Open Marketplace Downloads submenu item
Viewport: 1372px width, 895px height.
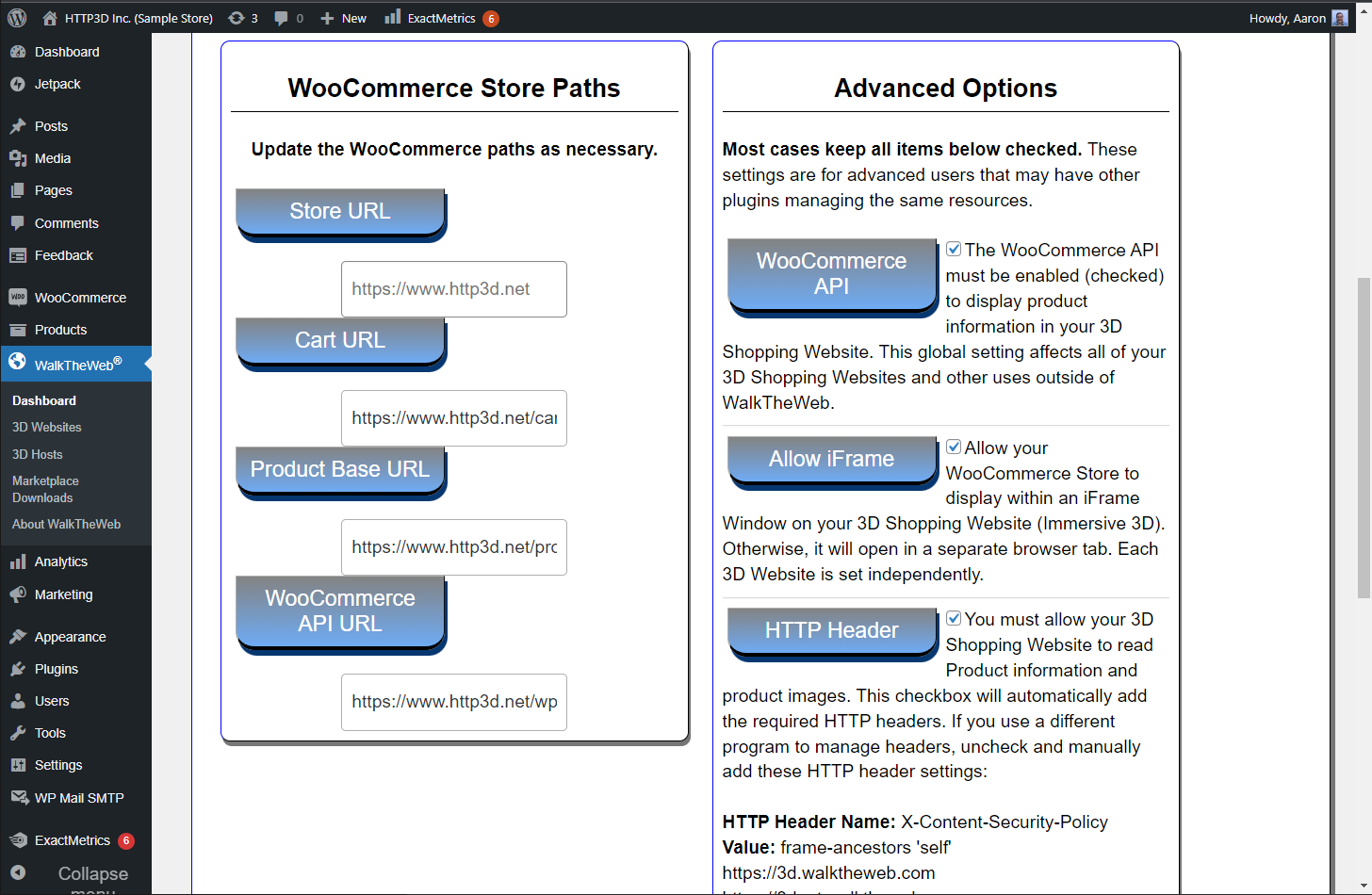click(45, 489)
